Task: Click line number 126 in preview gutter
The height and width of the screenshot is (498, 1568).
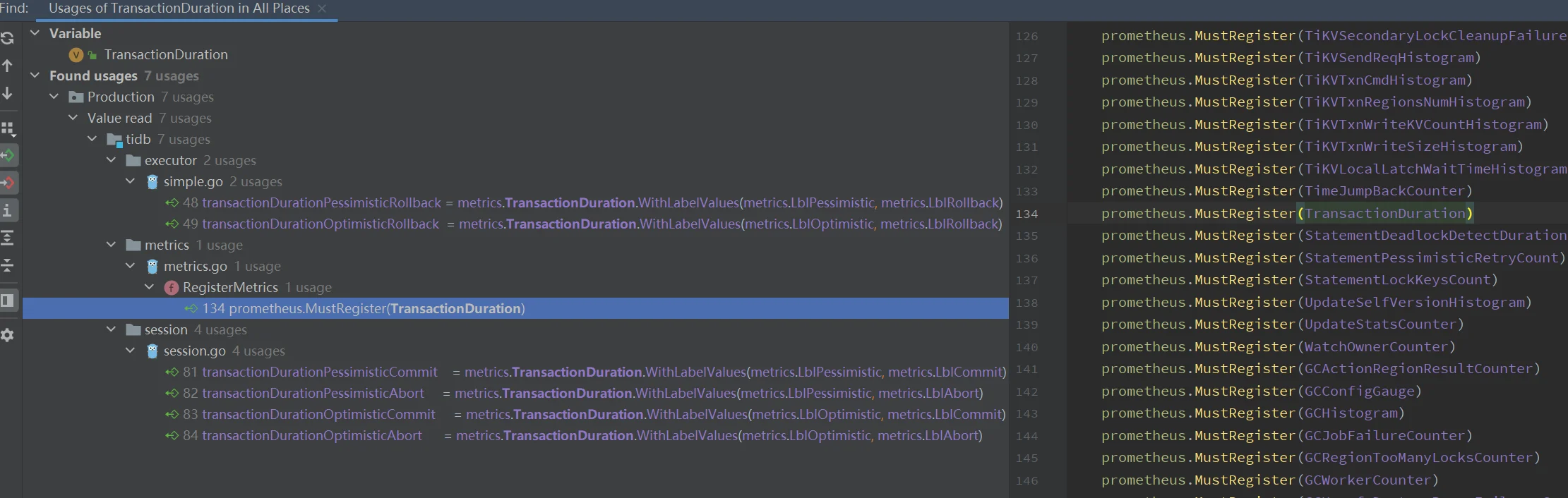Action: [1027, 36]
